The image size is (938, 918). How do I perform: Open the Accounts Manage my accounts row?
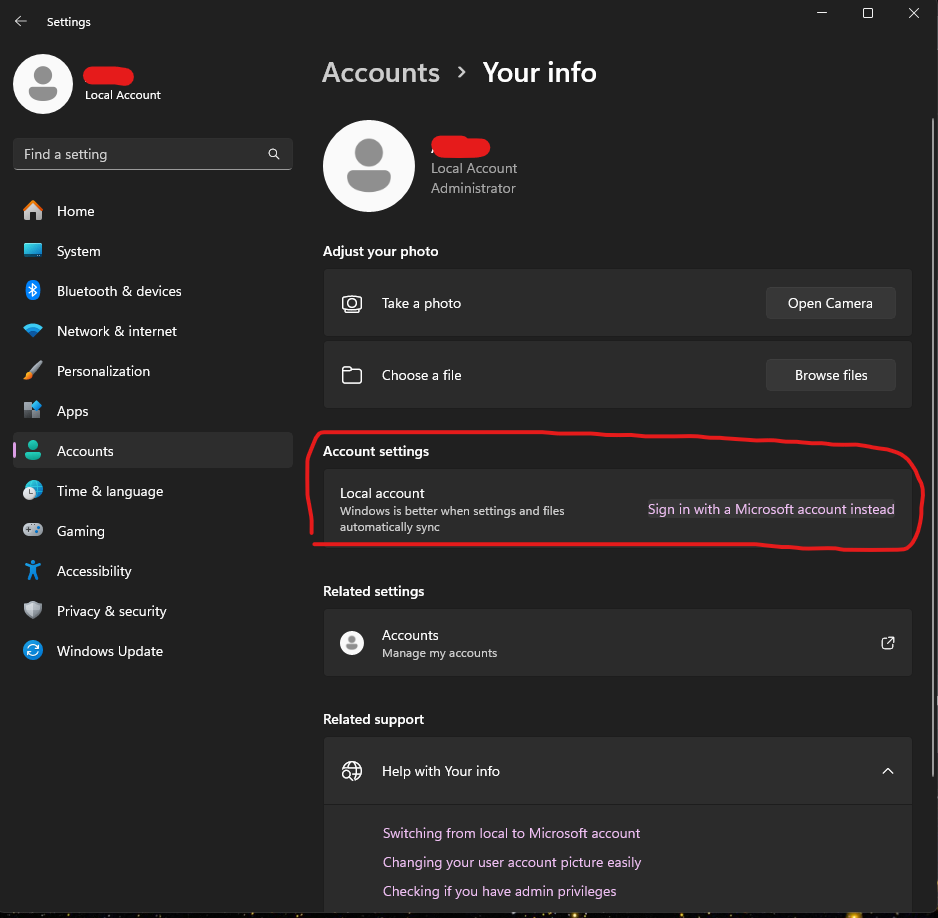point(617,643)
